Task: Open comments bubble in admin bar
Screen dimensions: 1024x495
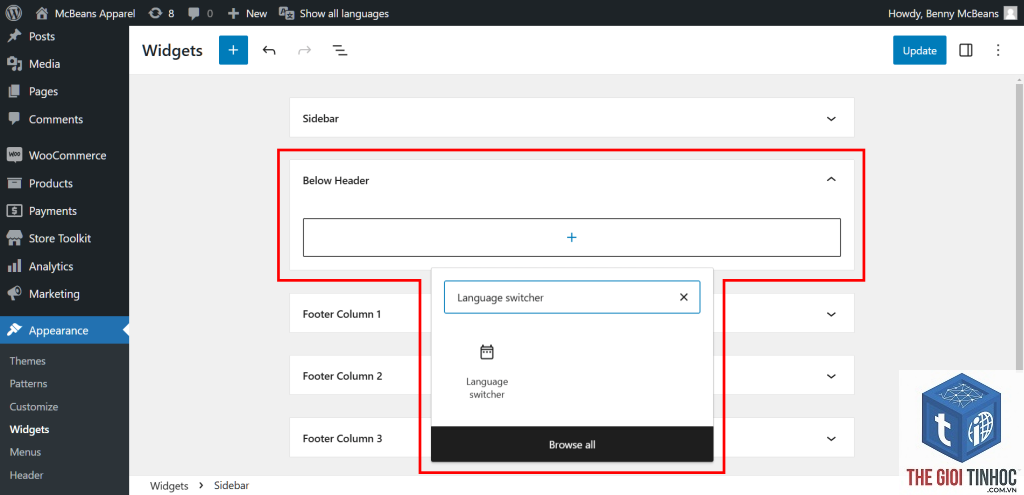Action: pyautogui.click(x=200, y=13)
